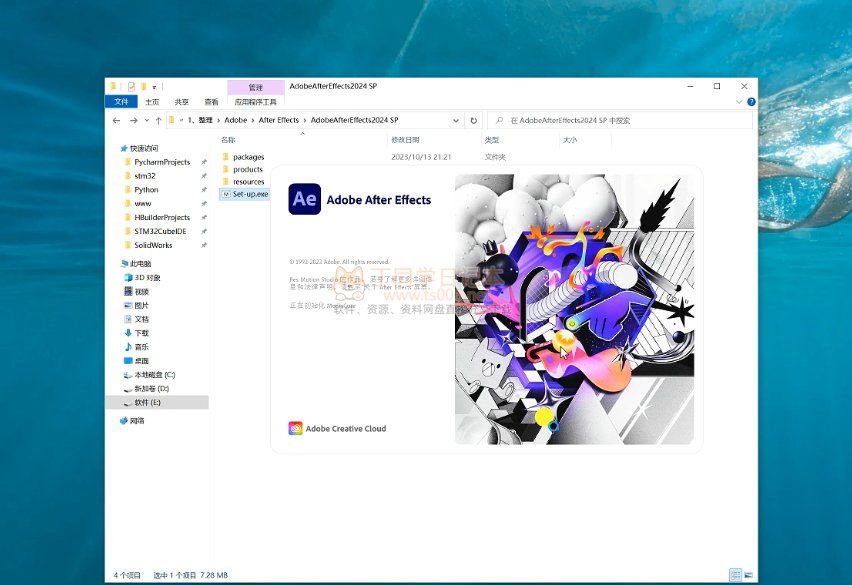Open address bar history dropdown
The width and height of the screenshot is (852, 585).
(x=458, y=120)
